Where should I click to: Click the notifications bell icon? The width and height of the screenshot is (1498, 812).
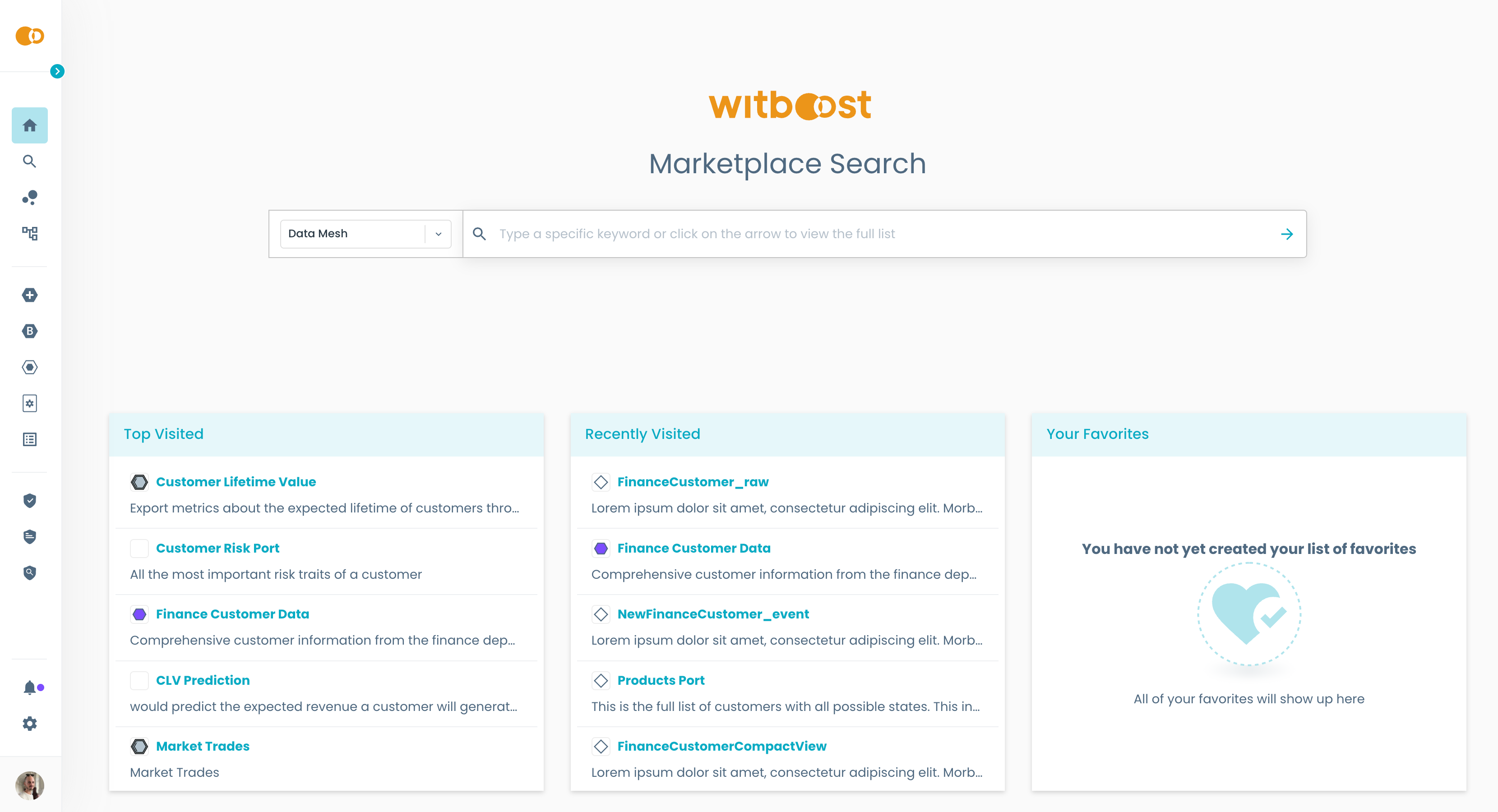(x=30, y=687)
